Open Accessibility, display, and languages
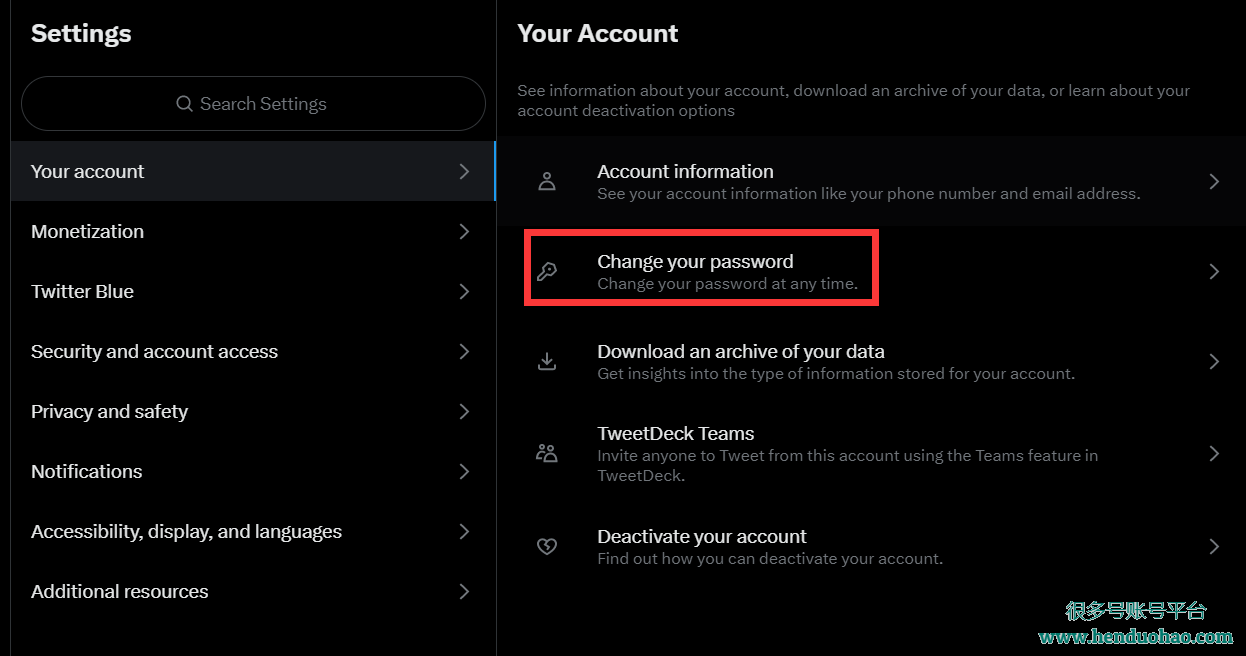 187,531
